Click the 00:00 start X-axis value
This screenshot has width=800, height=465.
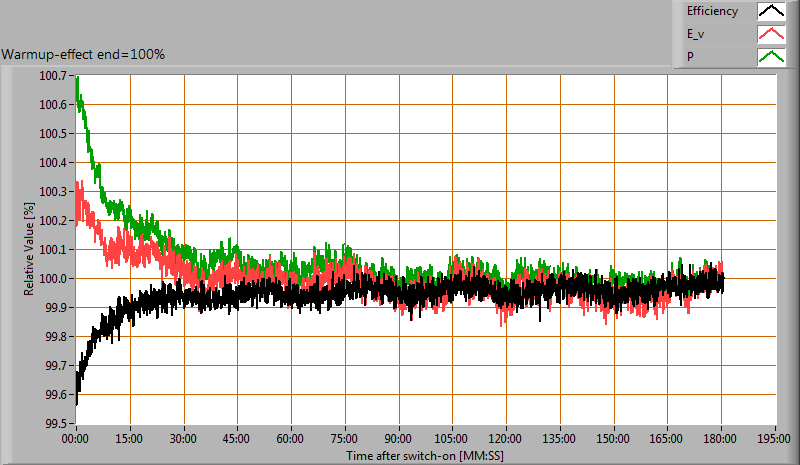pos(76,438)
